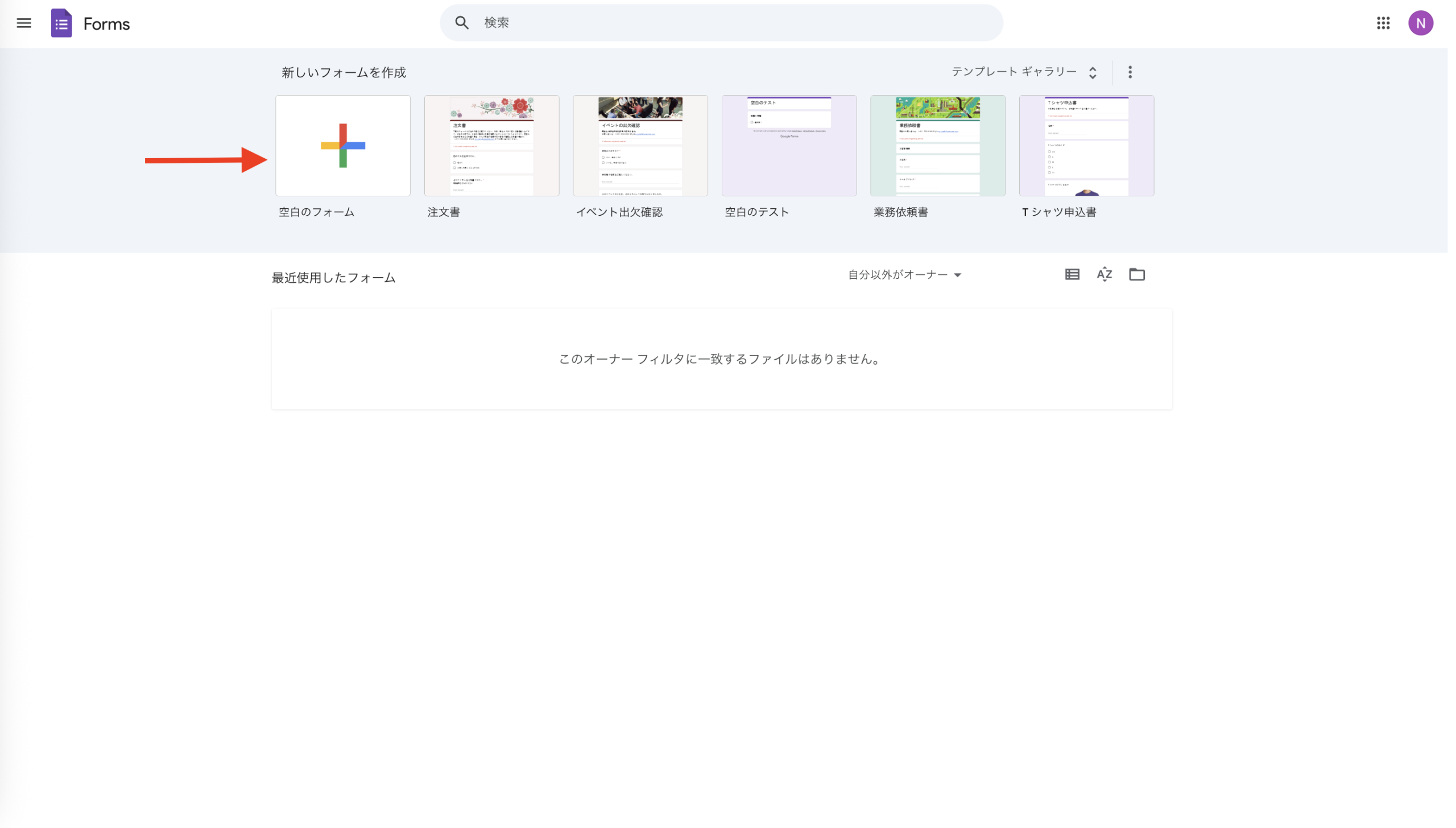Click inside the 検索 search field
1456x828 pixels.
[x=626, y=22]
